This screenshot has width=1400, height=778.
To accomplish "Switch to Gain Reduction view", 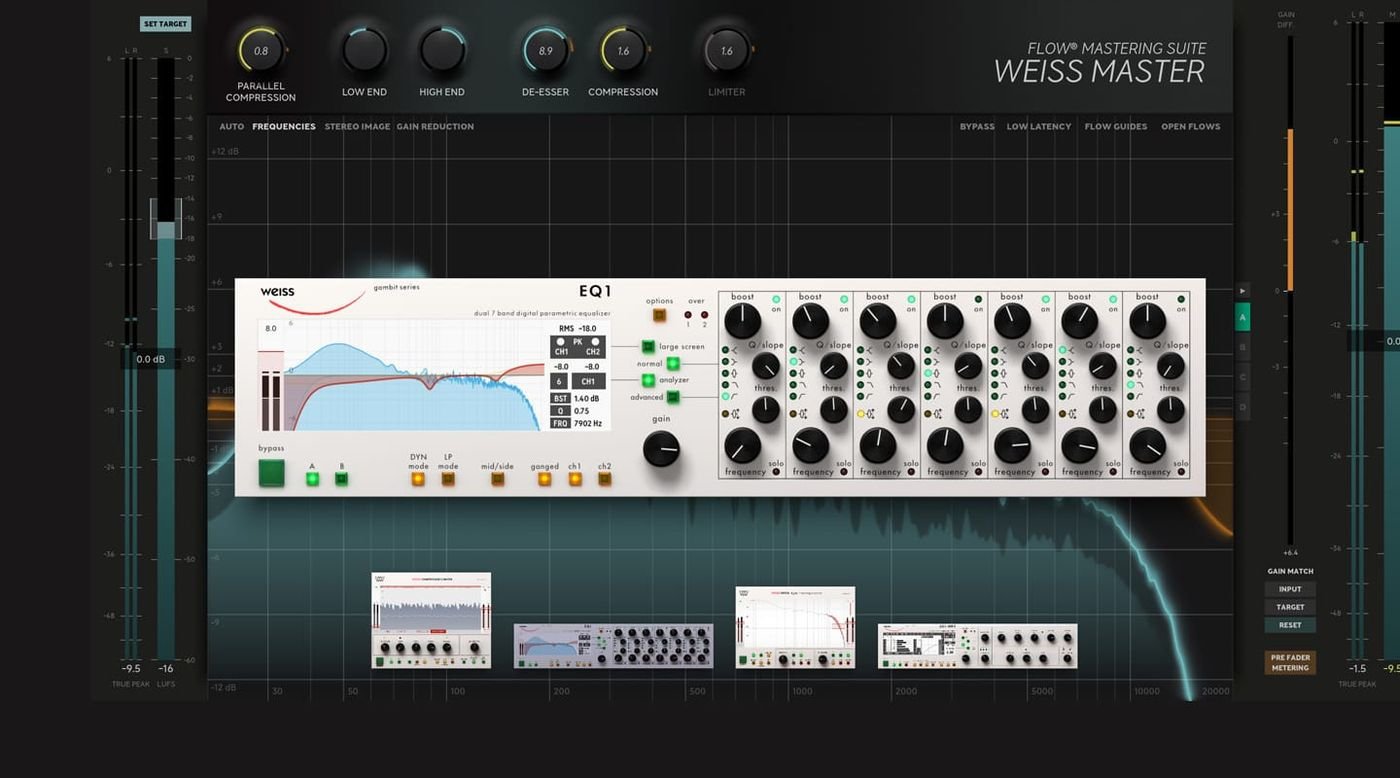I will click(435, 127).
